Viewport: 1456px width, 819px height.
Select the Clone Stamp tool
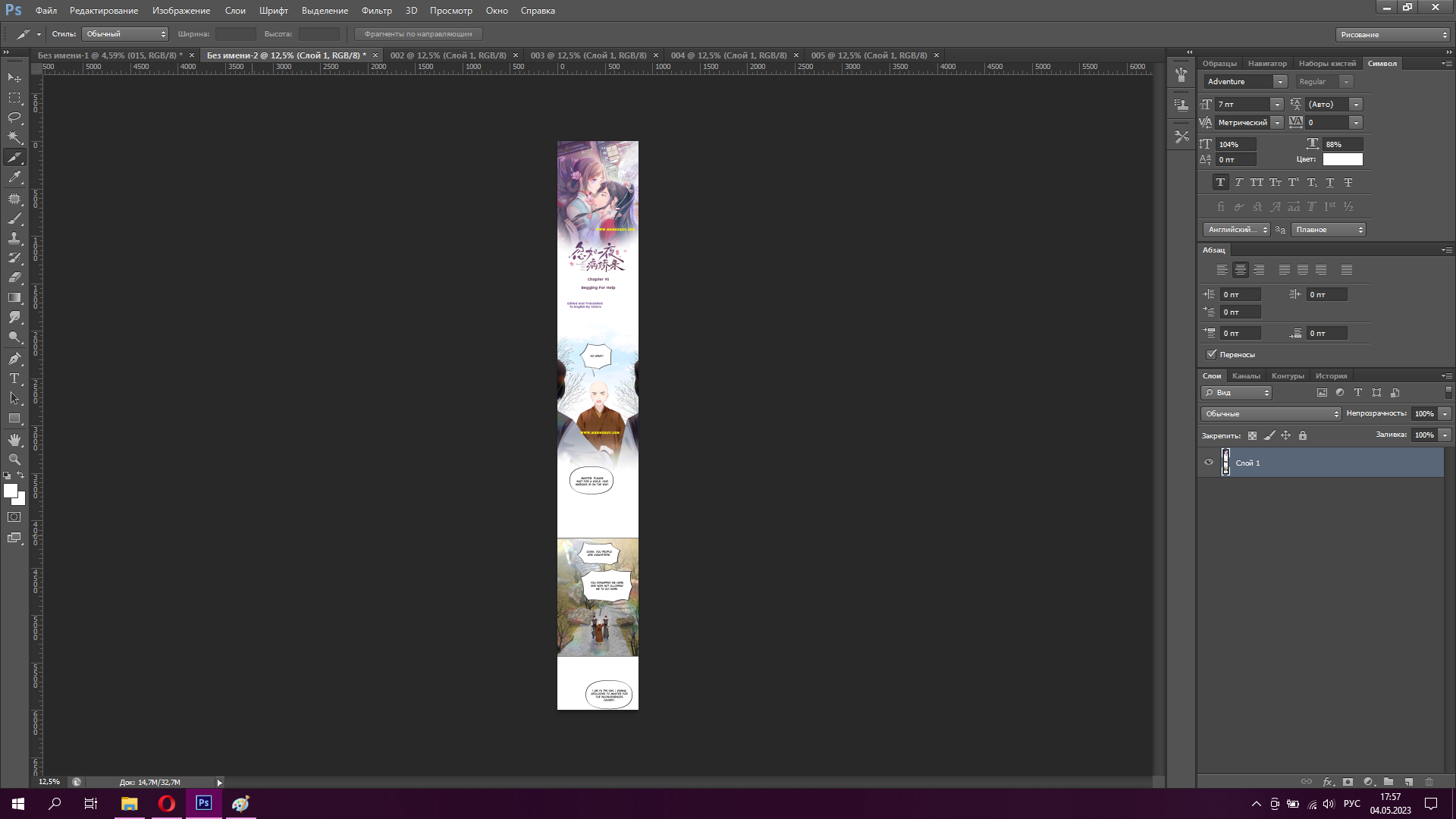14,238
